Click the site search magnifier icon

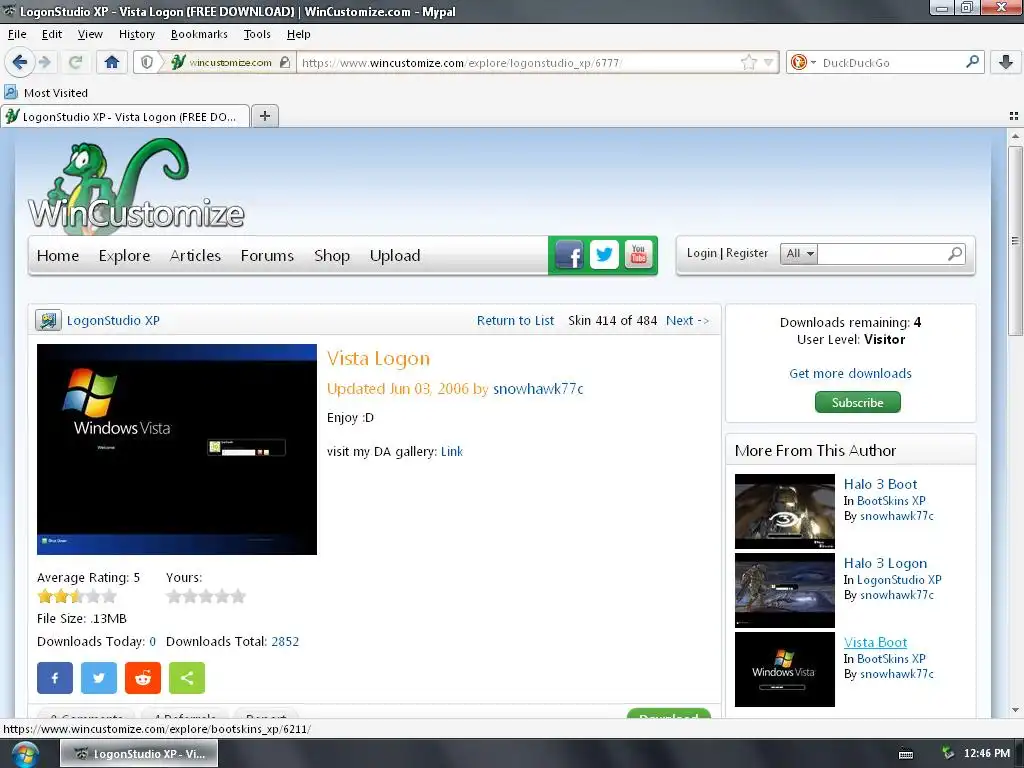(955, 253)
